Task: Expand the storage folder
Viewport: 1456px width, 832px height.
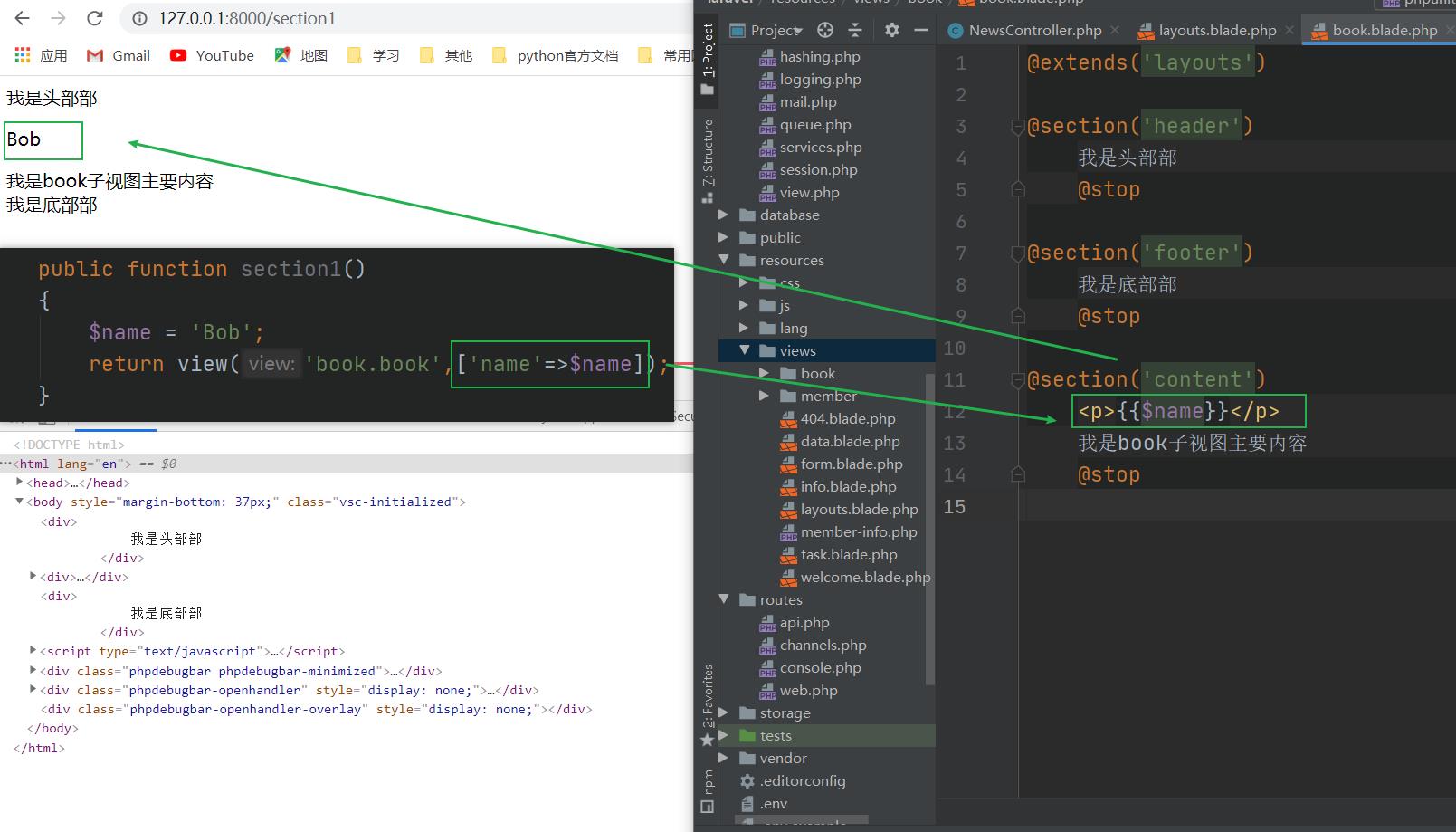Action: click(x=723, y=712)
